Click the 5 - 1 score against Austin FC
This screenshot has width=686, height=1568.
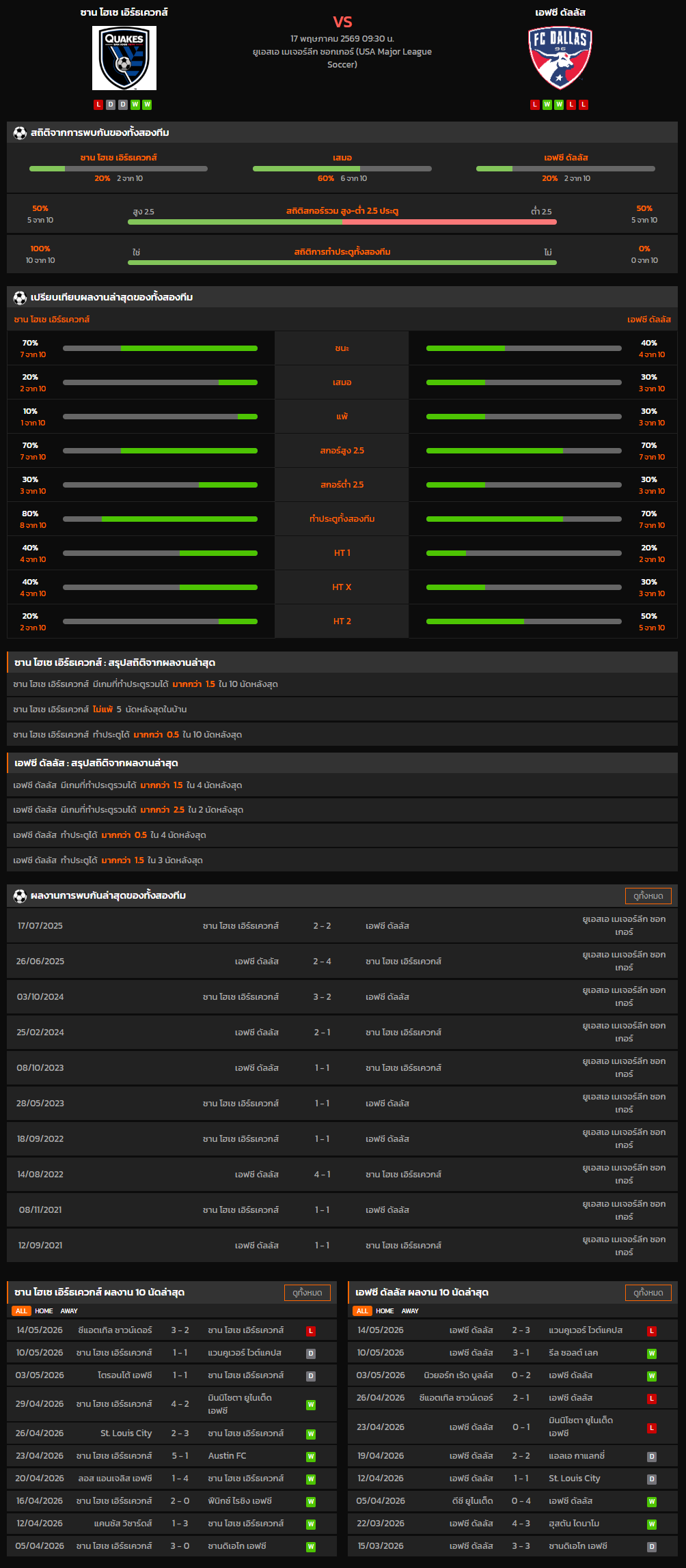coord(180,1456)
